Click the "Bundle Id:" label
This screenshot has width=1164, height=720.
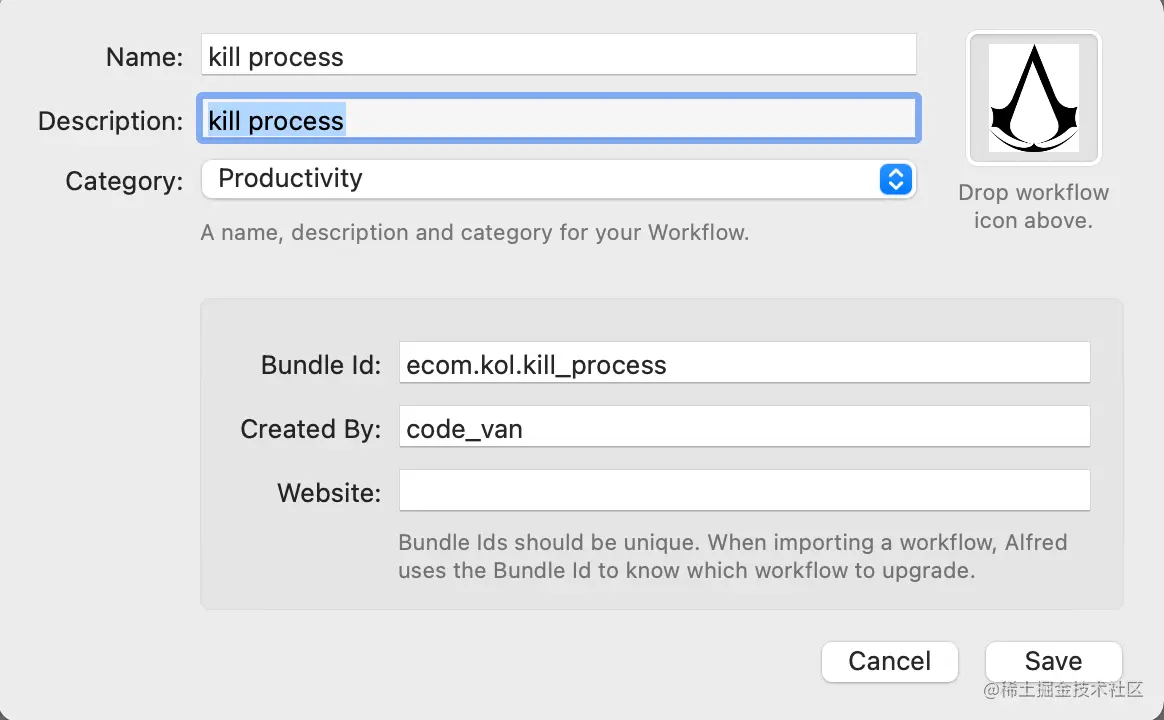(320, 365)
